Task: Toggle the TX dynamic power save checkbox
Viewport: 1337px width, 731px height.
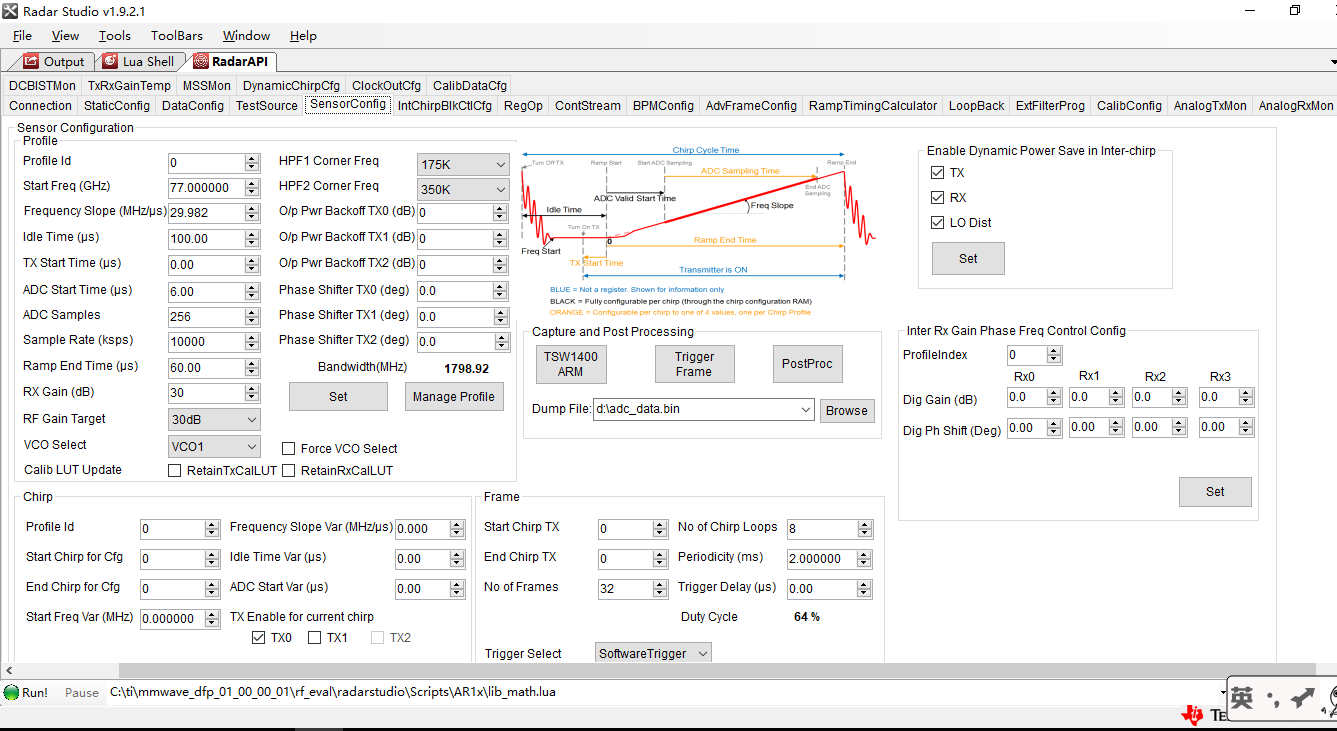Action: click(937, 173)
